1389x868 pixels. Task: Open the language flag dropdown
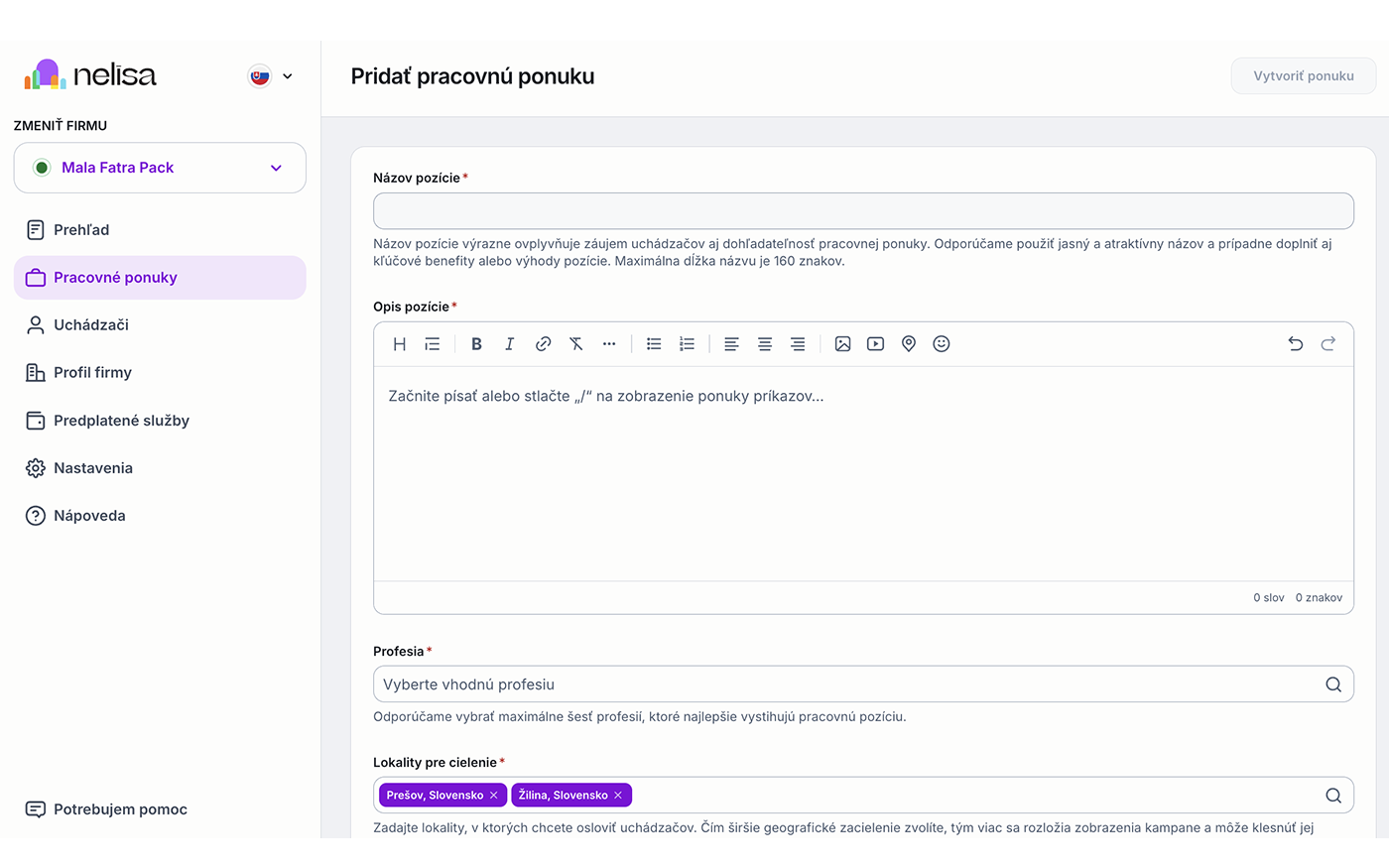click(270, 76)
